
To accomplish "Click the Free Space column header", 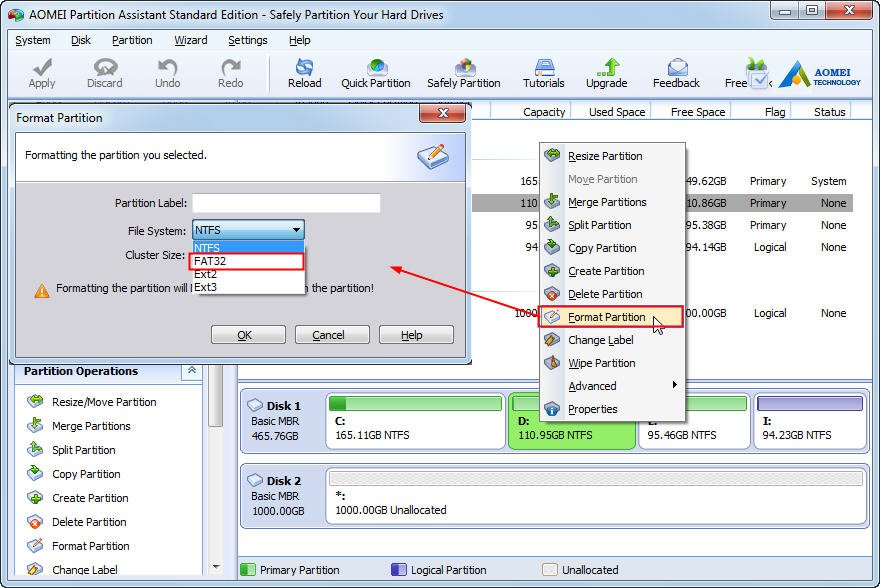I will coord(698,112).
